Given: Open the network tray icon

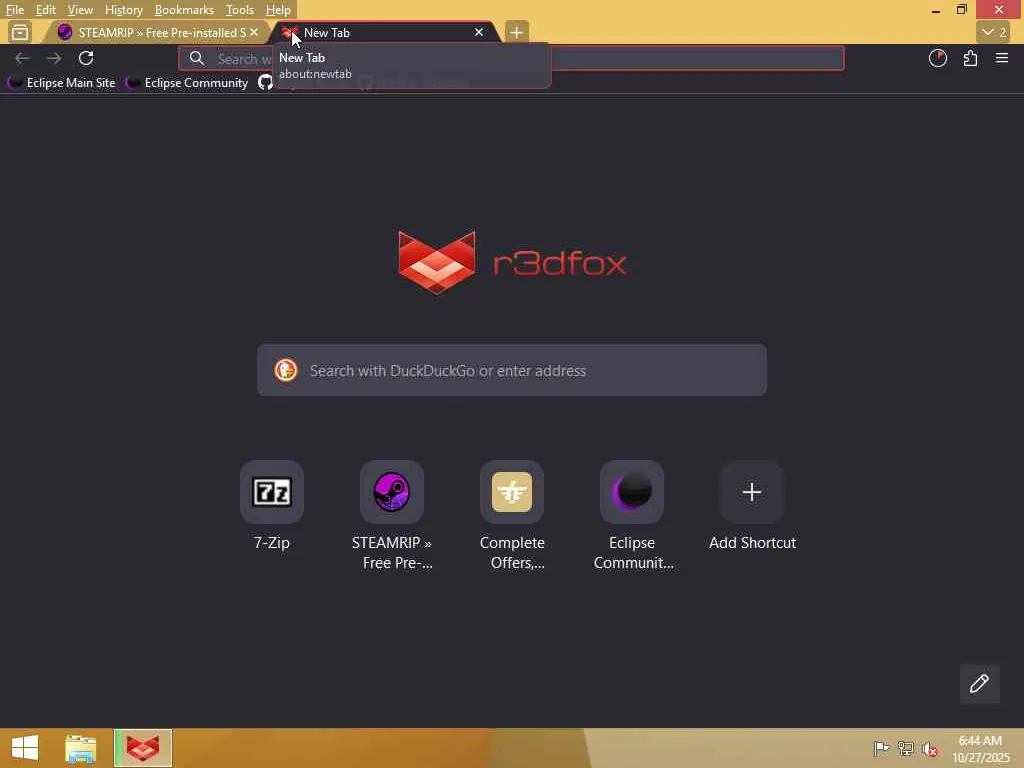Looking at the screenshot, I should tap(905, 748).
